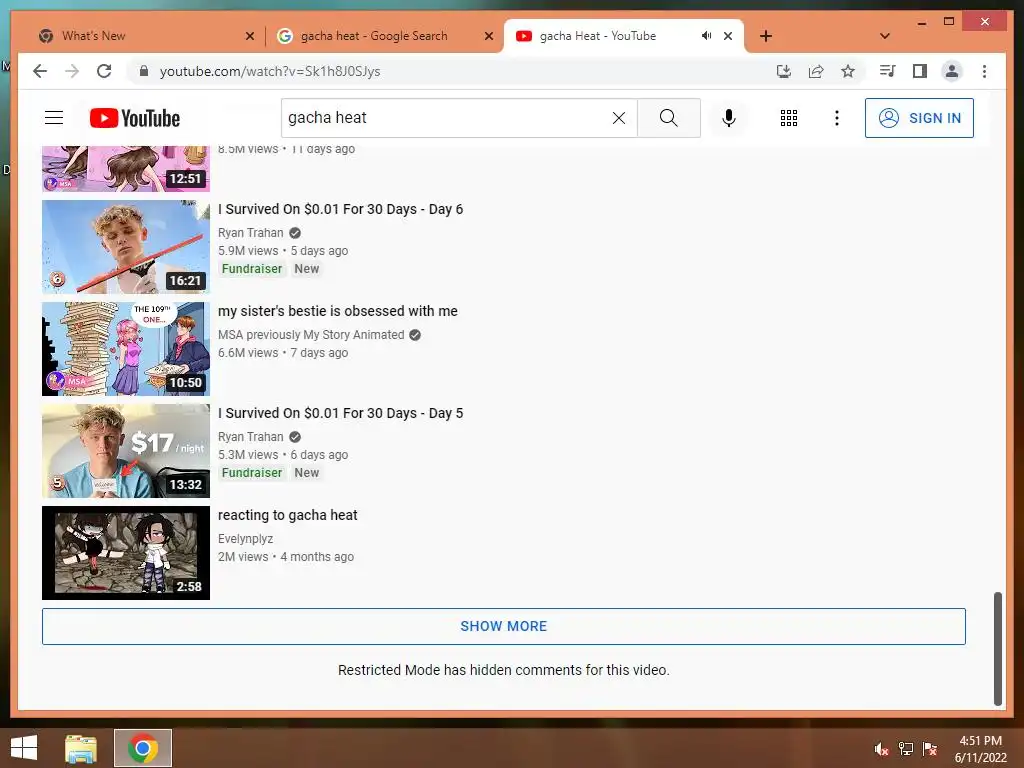The image size is (1024, 768).
Task: Open YouTube settings three-dot menu
Action: pos(837,118)
